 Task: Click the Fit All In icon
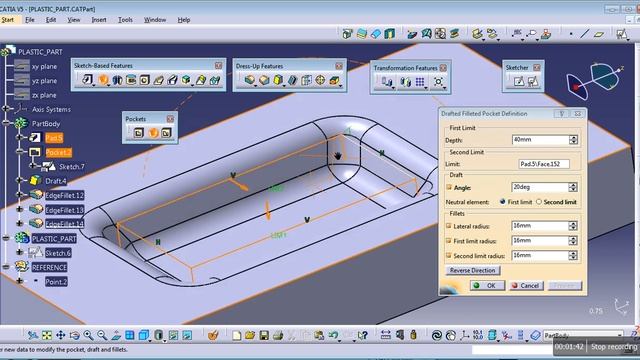(x=47, y=336)
